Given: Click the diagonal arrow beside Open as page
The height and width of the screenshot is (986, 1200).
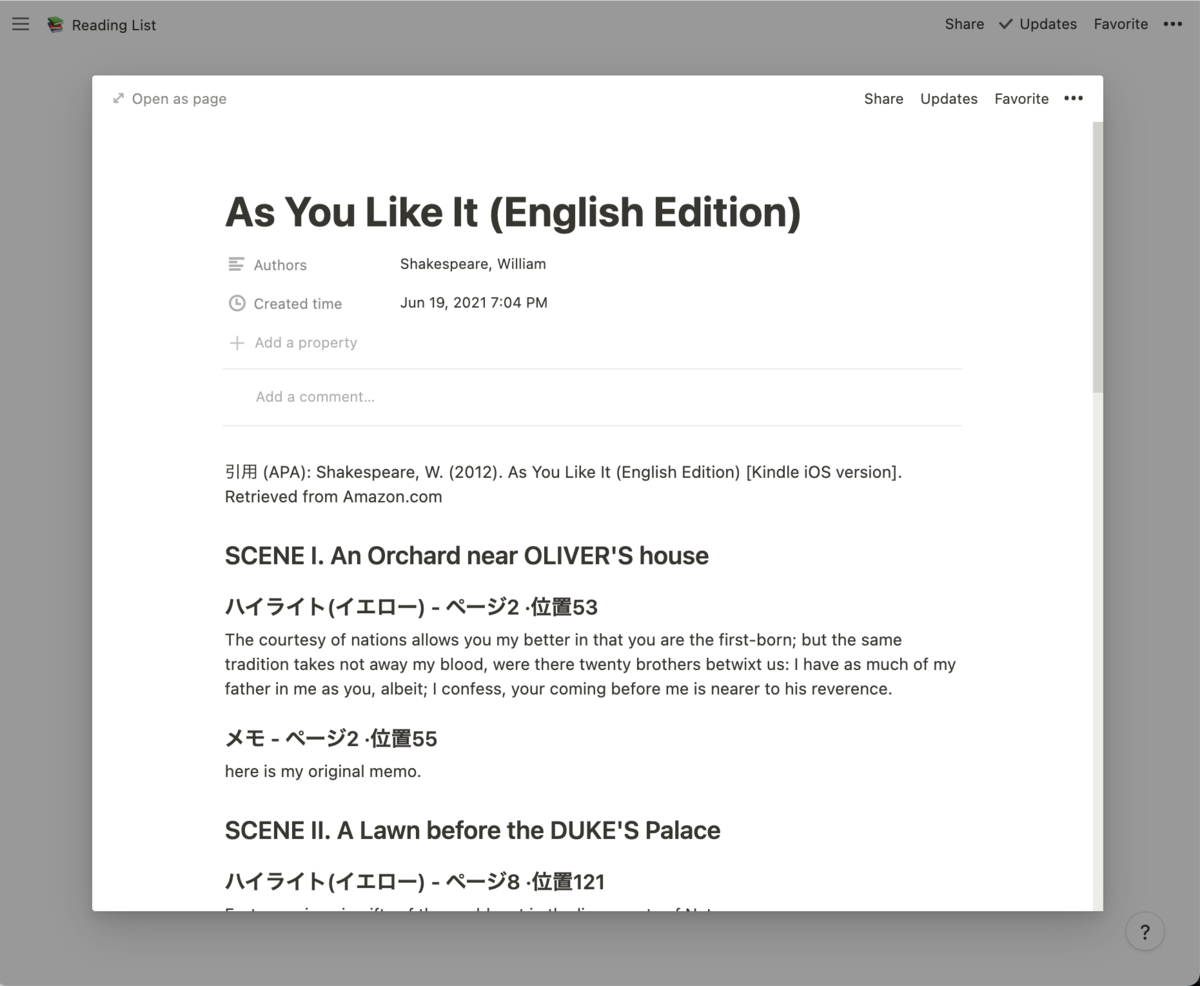Looking at the screenshot, I should pos(118,98).
